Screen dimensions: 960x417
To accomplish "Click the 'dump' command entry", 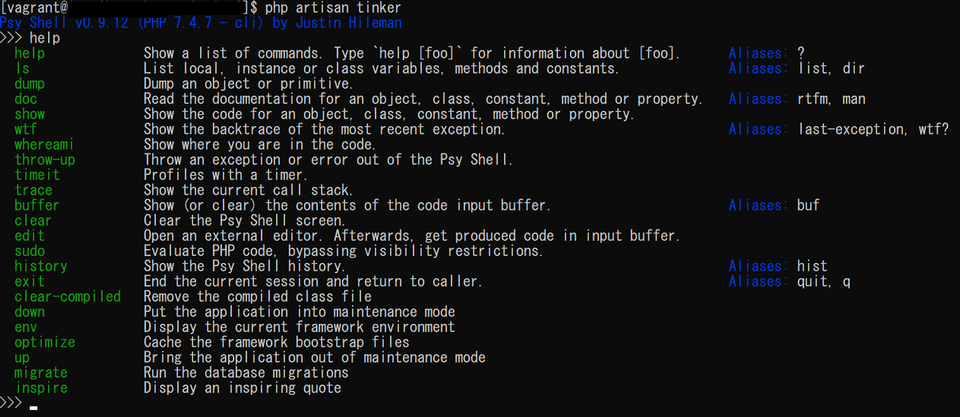I will click(30, 84).
